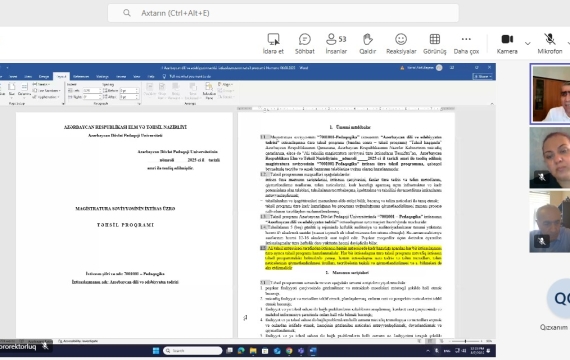Open Task View on the shared taskbar
The image size is (570, 360).
pos(229,351)
